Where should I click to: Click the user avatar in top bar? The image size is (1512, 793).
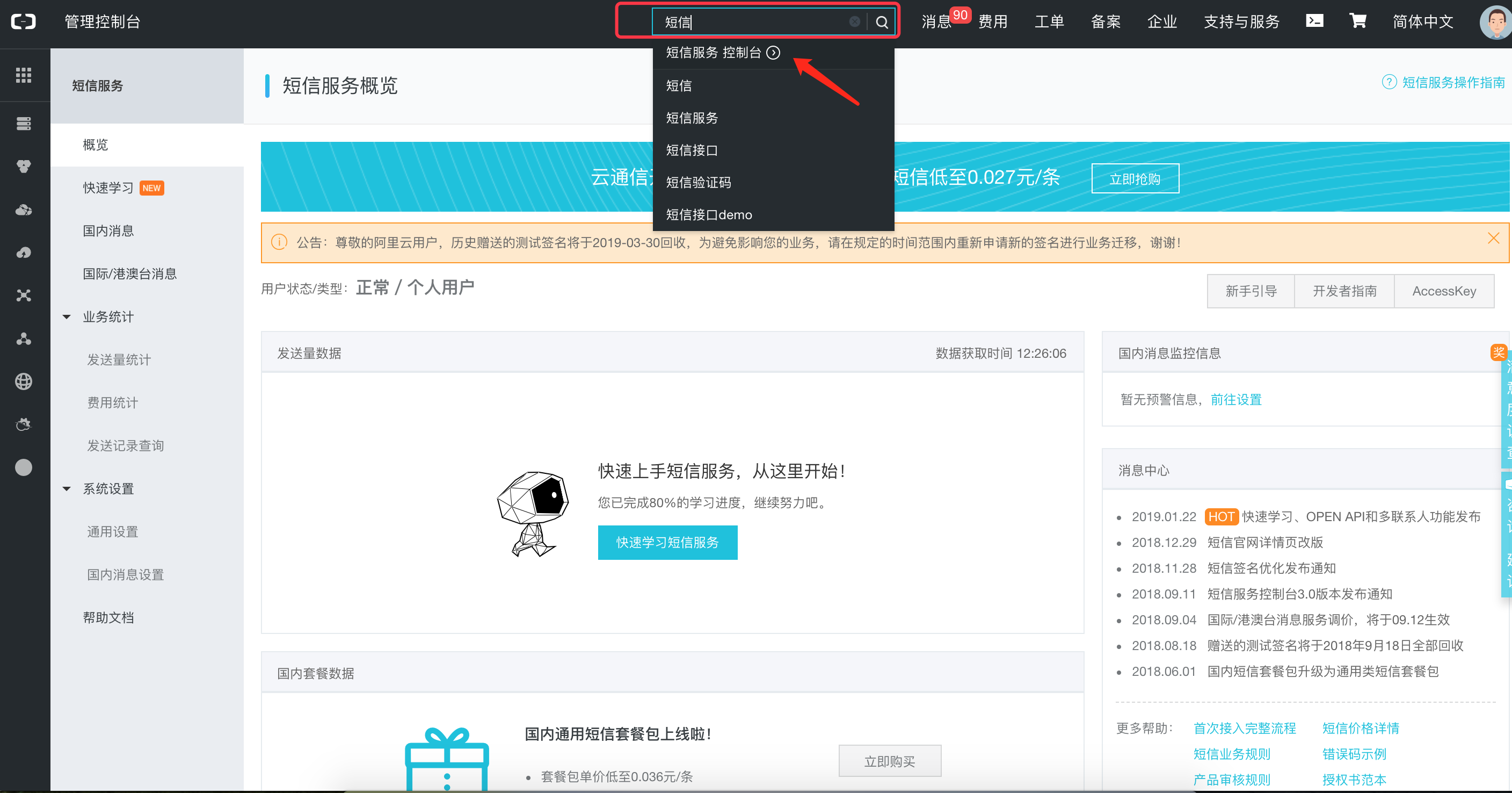click(1495, 23)
